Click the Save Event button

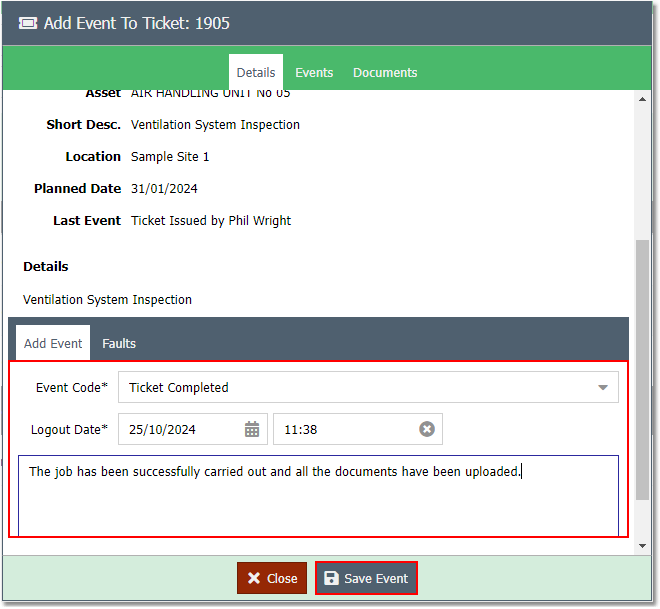click(366, 578)
